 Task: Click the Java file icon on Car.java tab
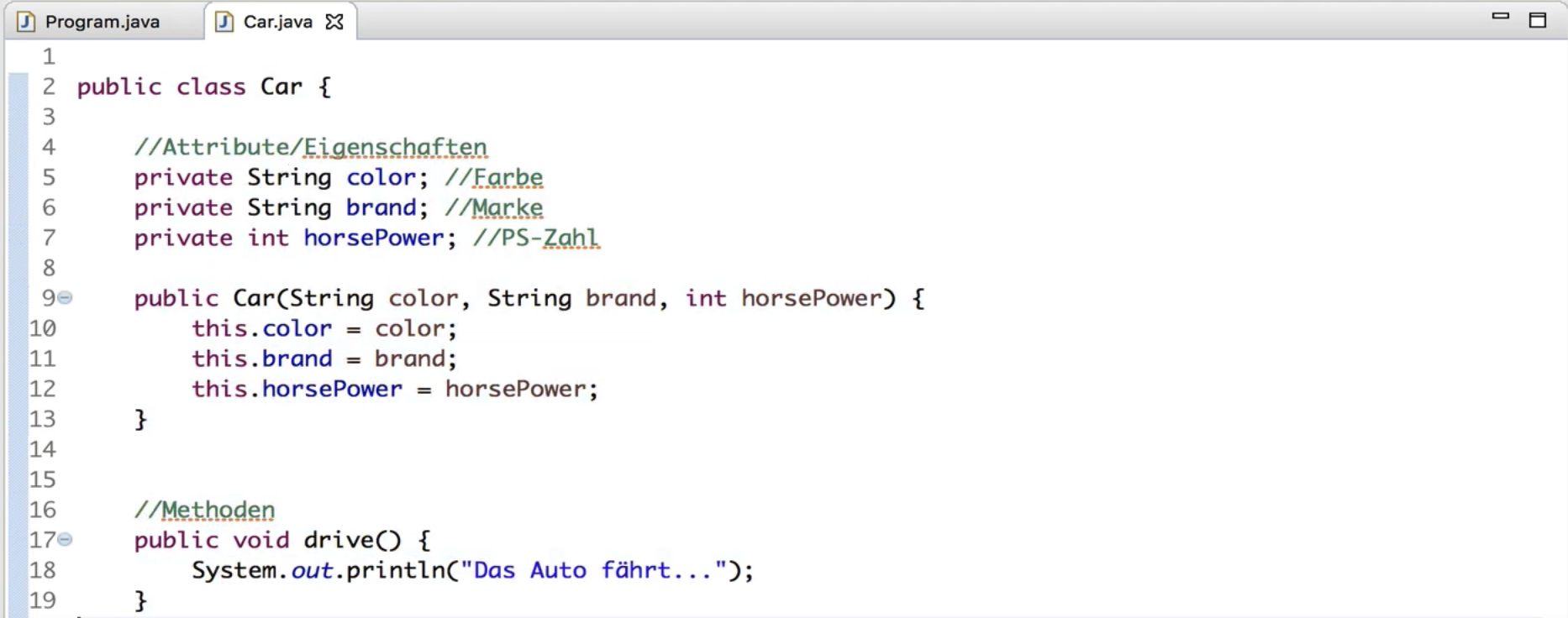[x=224, y=22]
